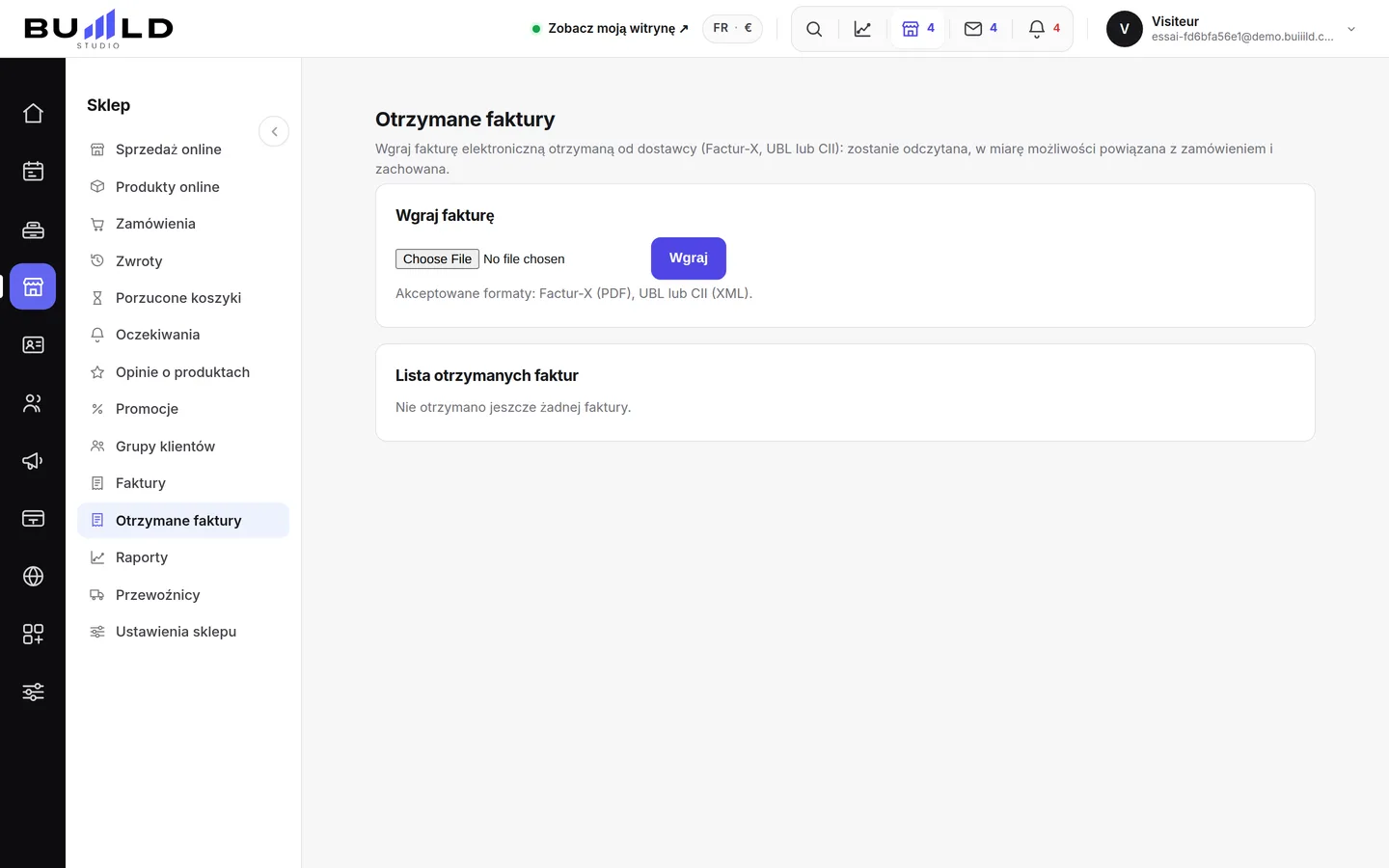Open the sliders settings icon in dark sidebar
The height and width of the screenshot is (868, 1389).
pos(33,692)
